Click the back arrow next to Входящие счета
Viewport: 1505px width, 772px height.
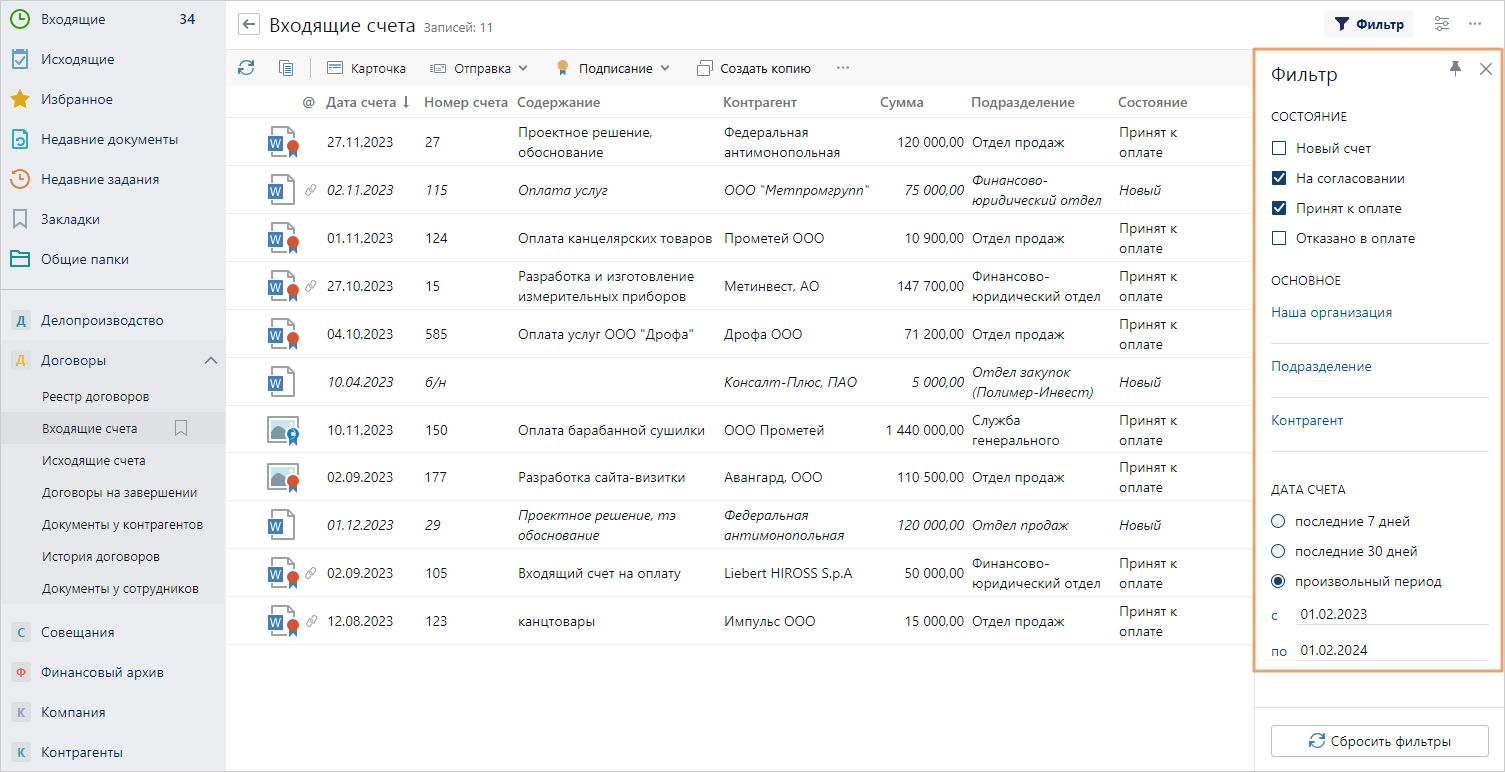tap(249, 25)
